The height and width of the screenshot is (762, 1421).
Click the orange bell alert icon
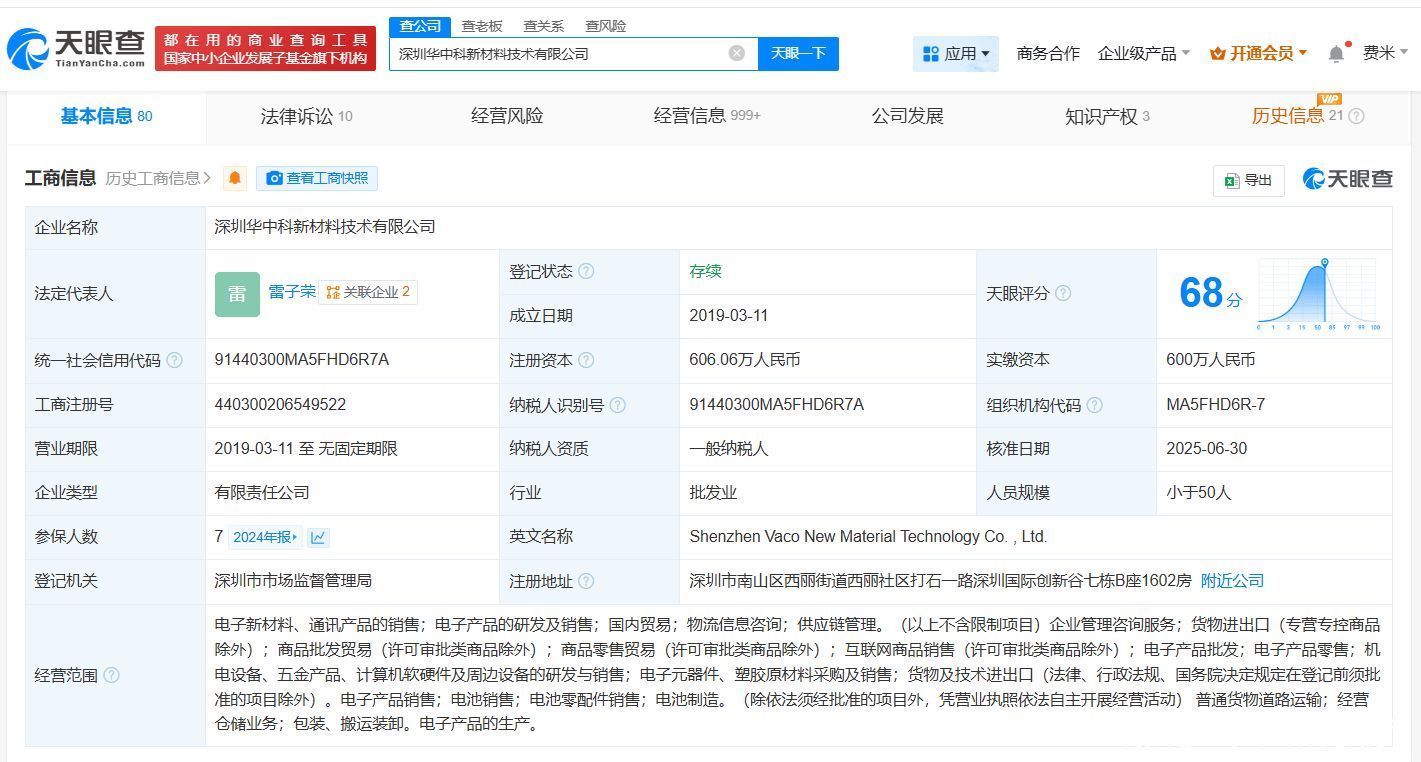tap(235, 178)
